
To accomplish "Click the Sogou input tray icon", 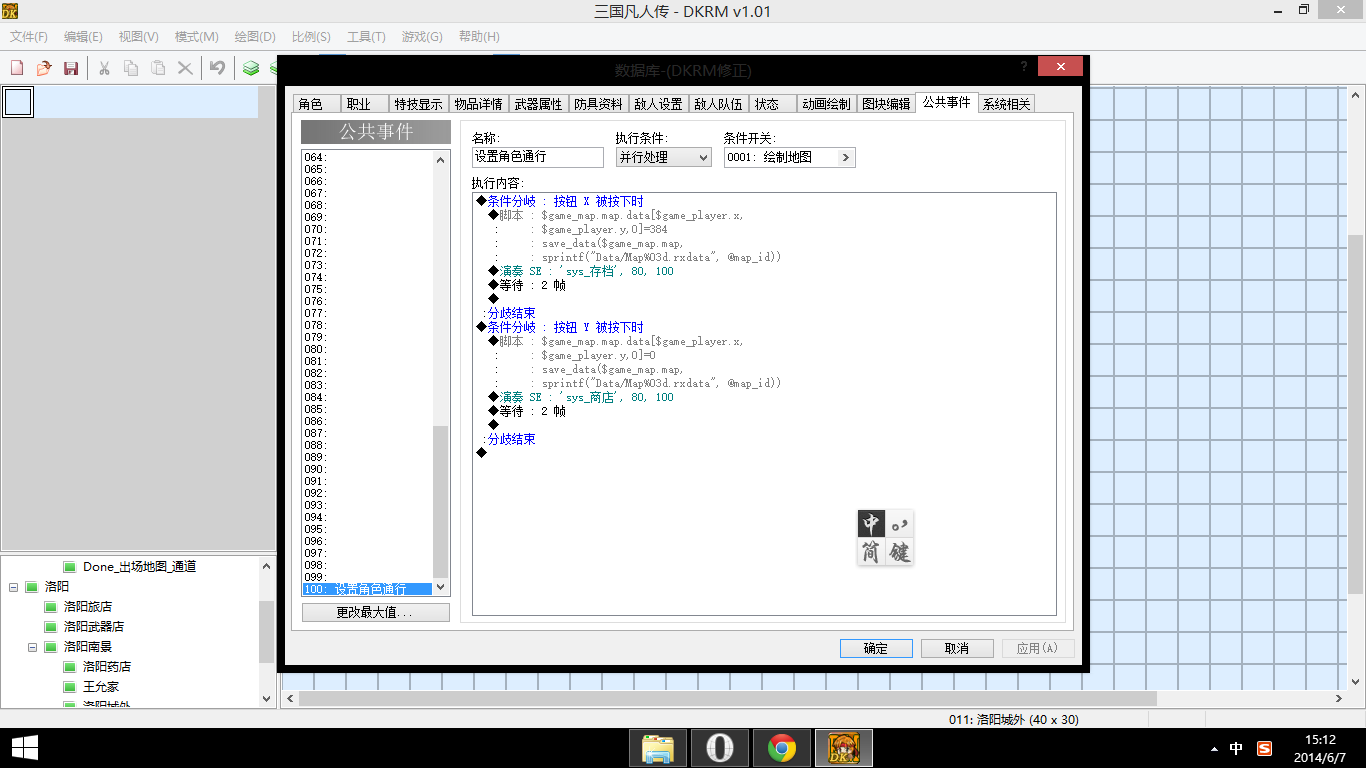I will [1265, 748].
